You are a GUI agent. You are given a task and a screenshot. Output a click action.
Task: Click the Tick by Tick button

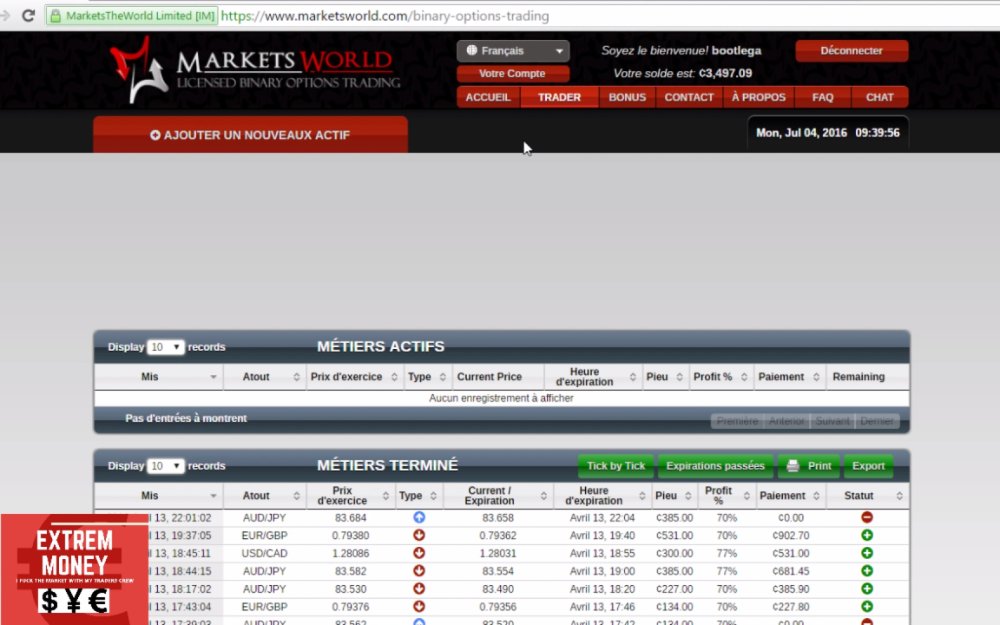pos(615,466)
